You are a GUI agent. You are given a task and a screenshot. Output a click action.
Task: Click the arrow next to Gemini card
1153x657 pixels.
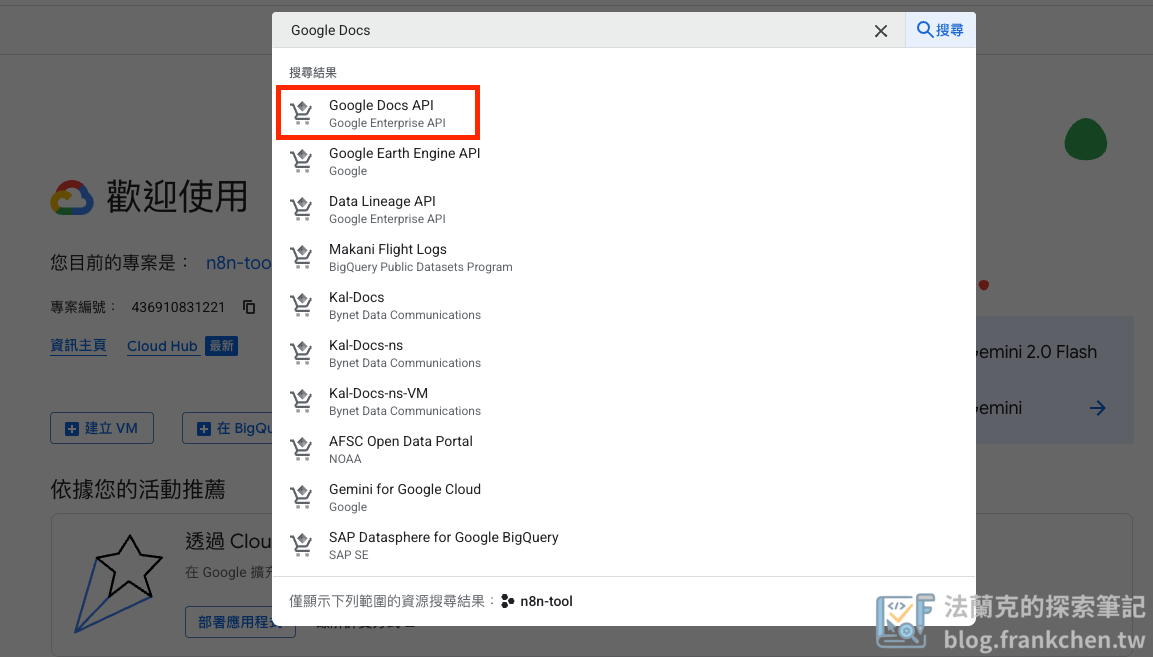(1098, 408)
